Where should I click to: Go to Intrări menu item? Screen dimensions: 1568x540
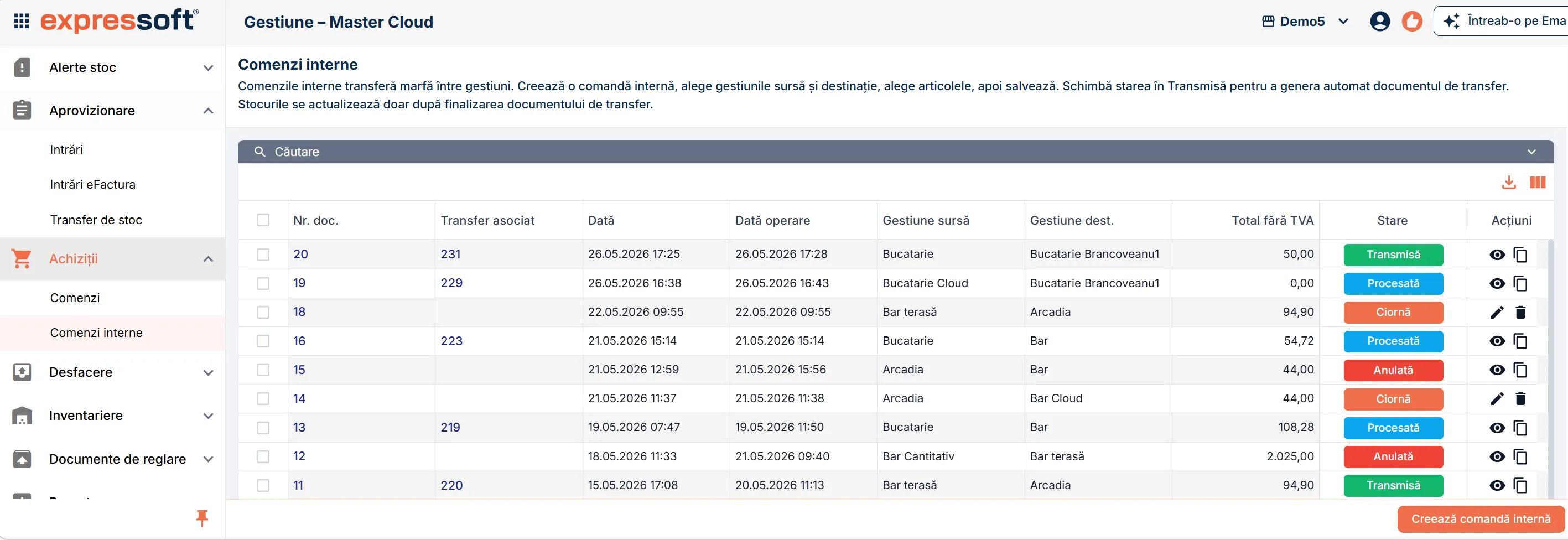[66, 150]
